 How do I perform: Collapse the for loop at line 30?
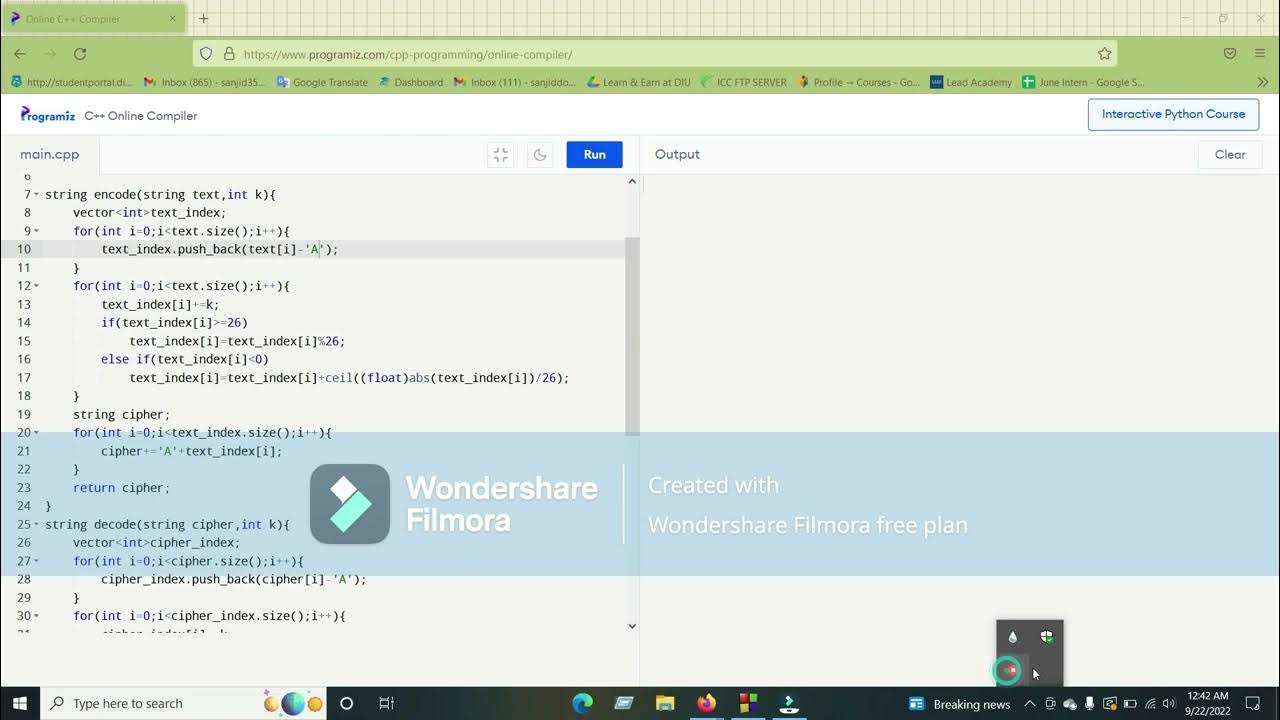(37, 616)
